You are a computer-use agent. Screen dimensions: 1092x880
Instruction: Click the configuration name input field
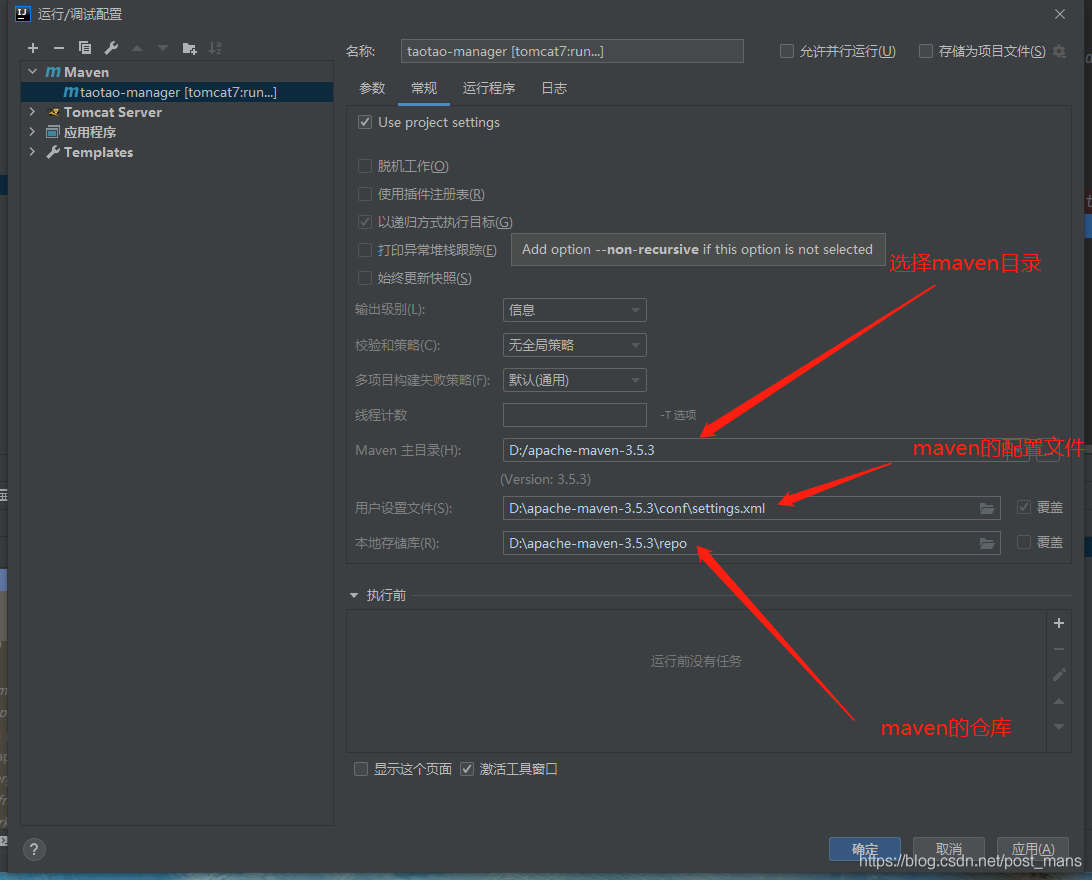coord(570,50)
